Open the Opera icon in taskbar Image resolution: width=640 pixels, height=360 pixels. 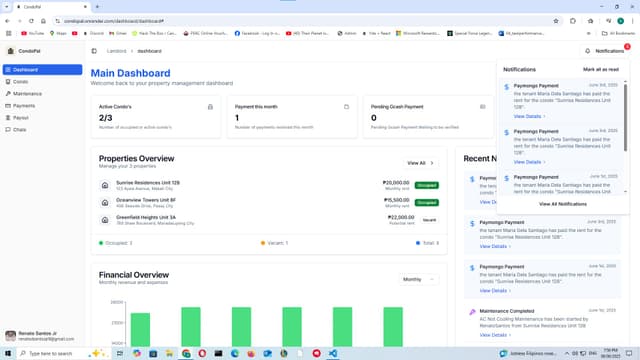[202, 353]
